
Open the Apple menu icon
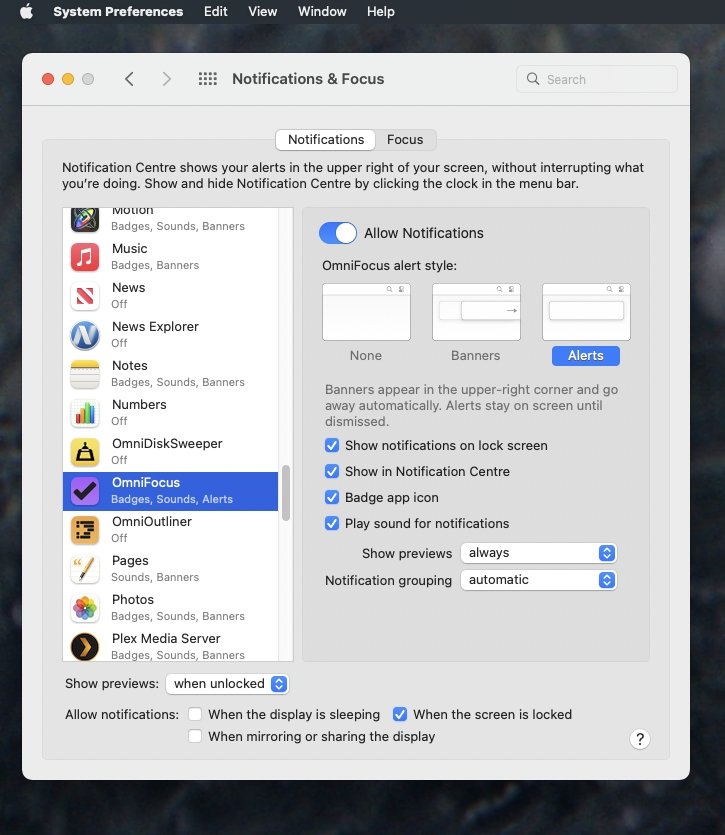26,11
